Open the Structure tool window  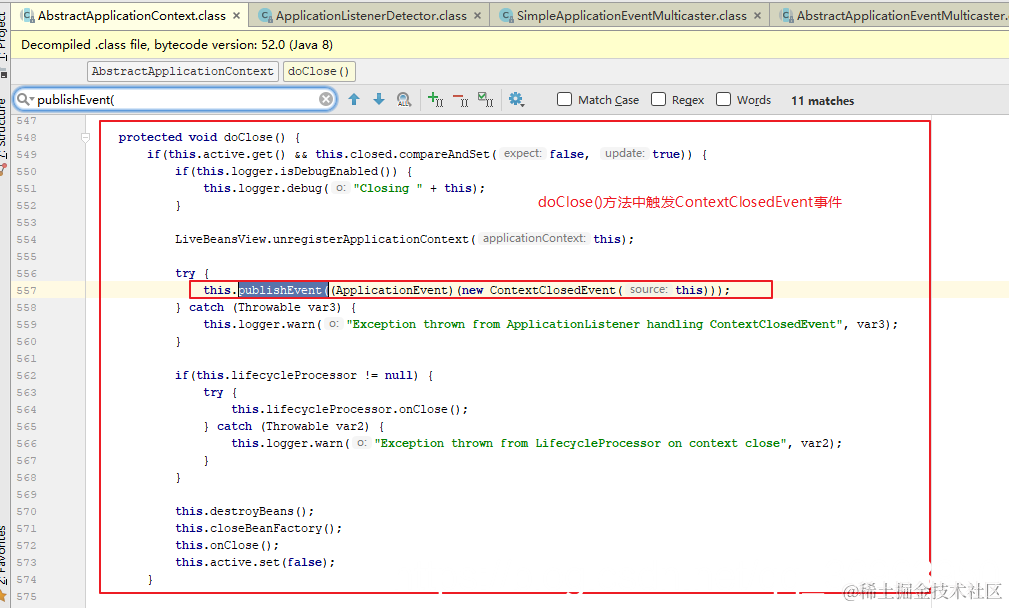pos(4,129)
